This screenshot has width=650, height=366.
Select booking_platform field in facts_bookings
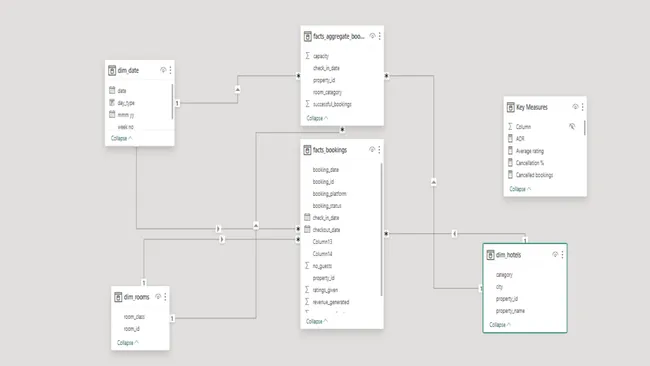pyautogui.click(x=330, y=194)
